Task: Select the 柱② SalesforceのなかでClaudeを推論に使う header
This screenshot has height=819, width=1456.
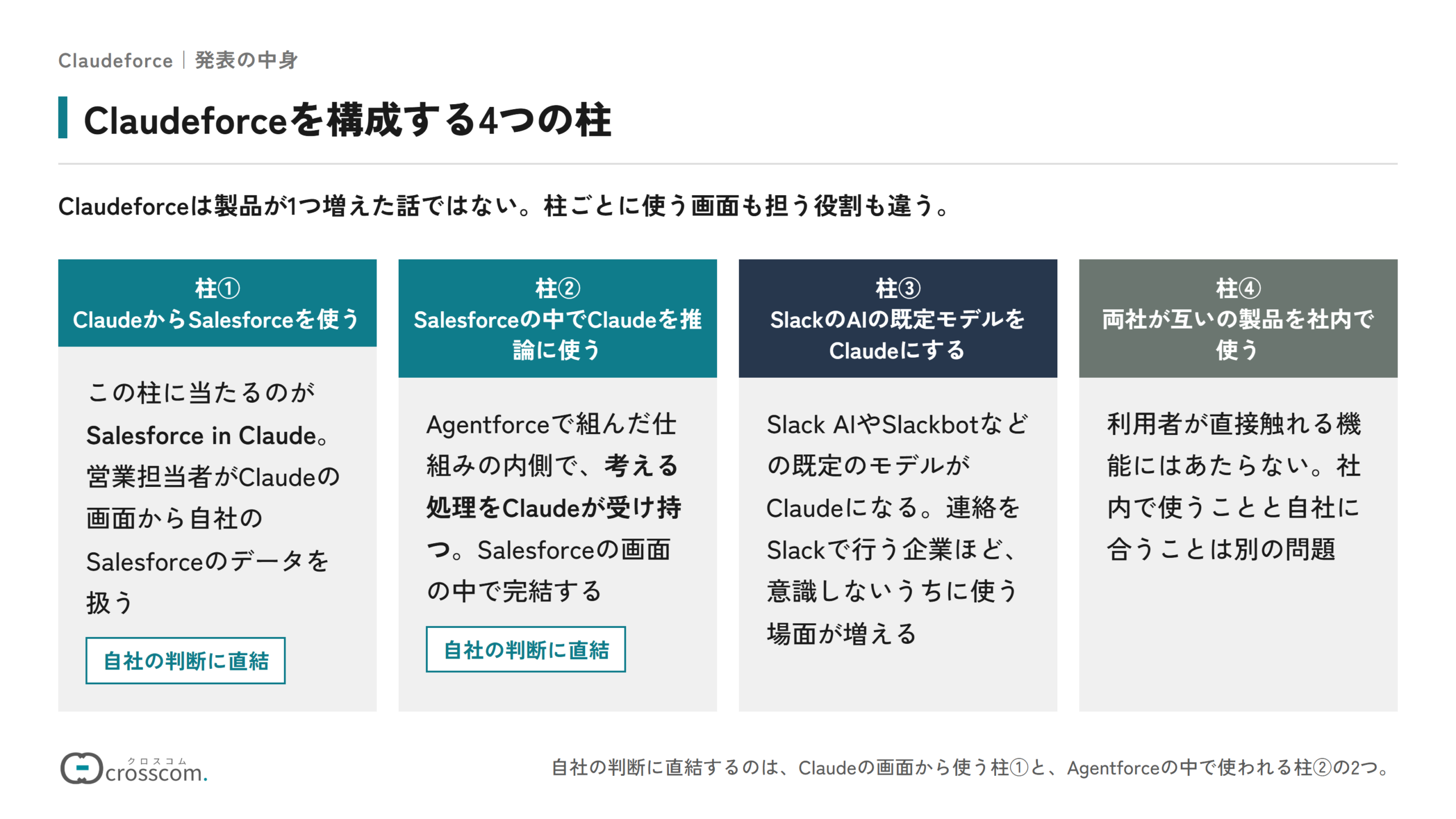Action: tap(557, 318)
